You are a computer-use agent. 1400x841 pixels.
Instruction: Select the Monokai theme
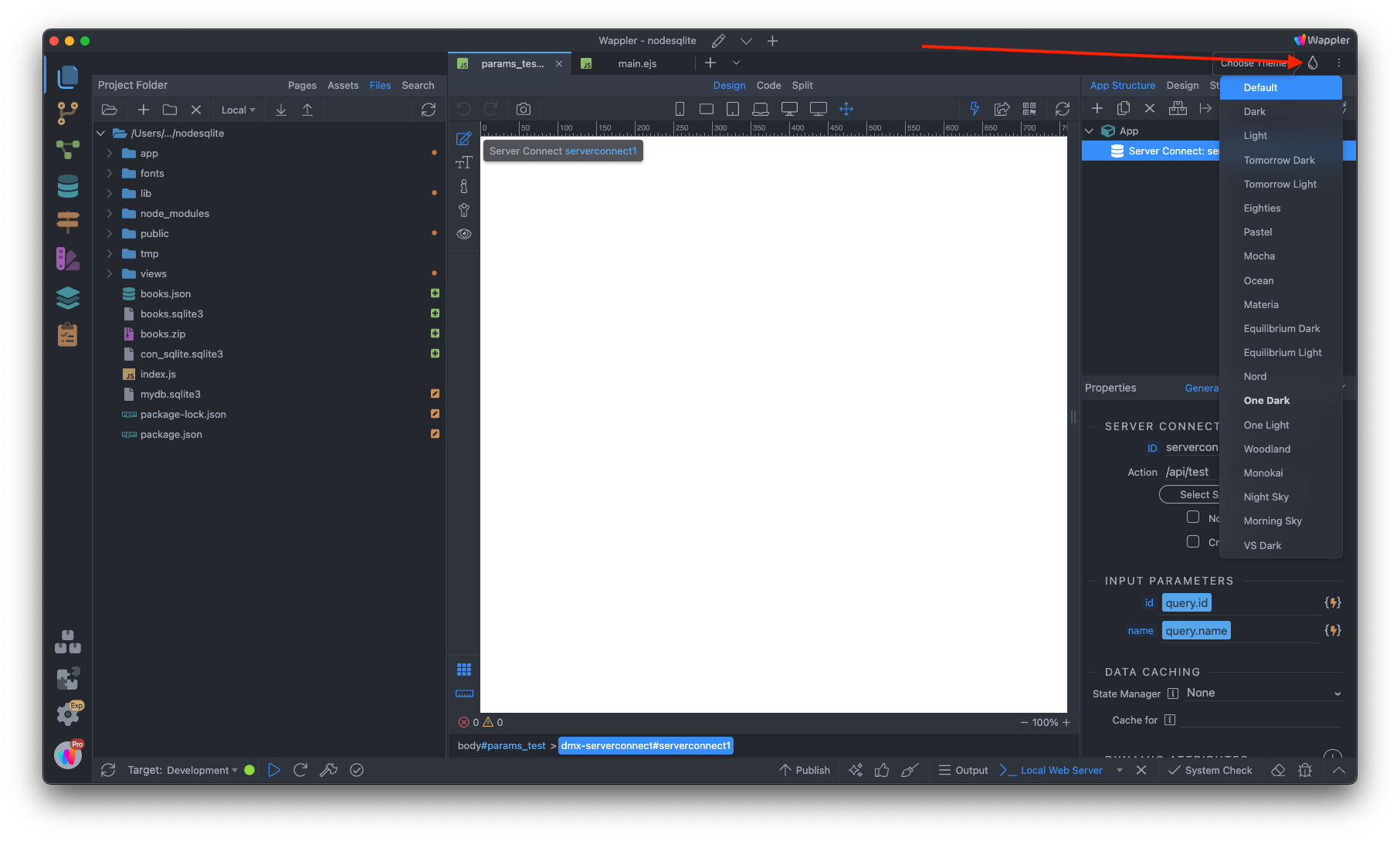tap(1281, 473)
